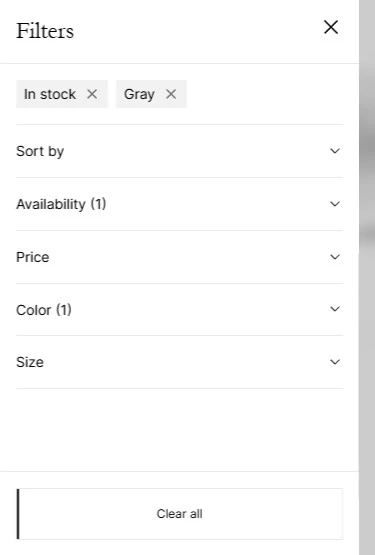Expand Size using its chevron arrow
This screenshot has height=555, width=375.
(335, 362)
